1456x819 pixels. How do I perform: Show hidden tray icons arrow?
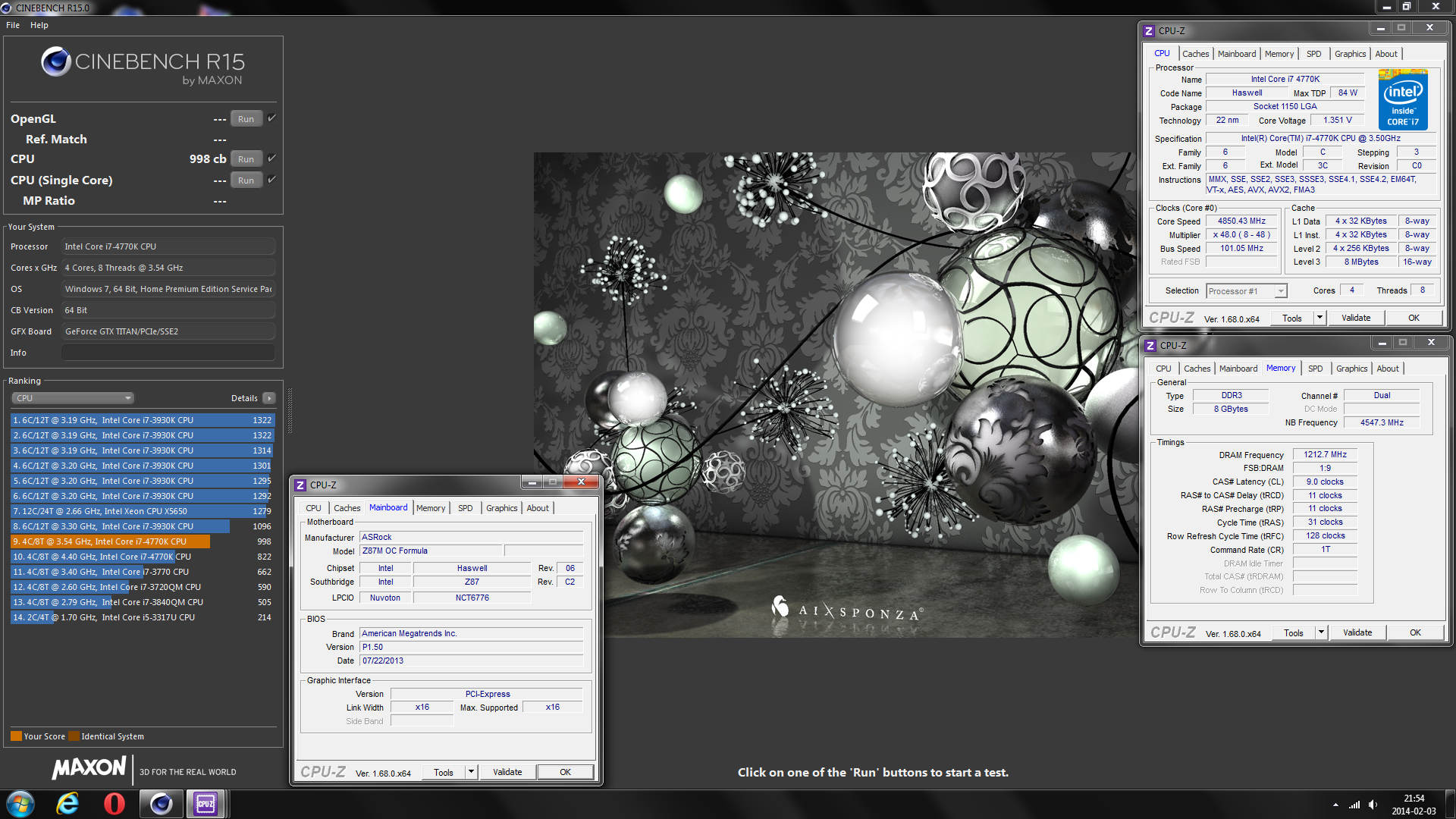coord(1335,805)
